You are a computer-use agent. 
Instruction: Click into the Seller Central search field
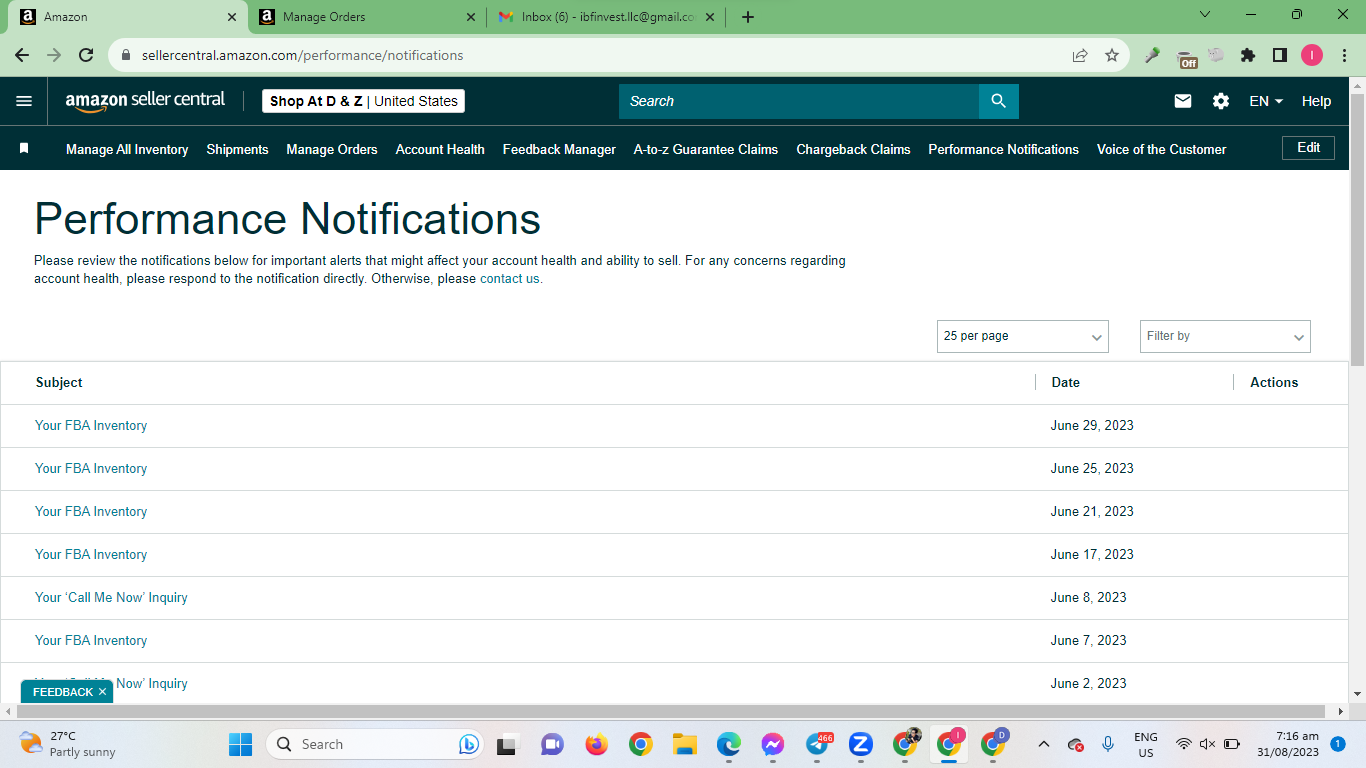(799, 101)
